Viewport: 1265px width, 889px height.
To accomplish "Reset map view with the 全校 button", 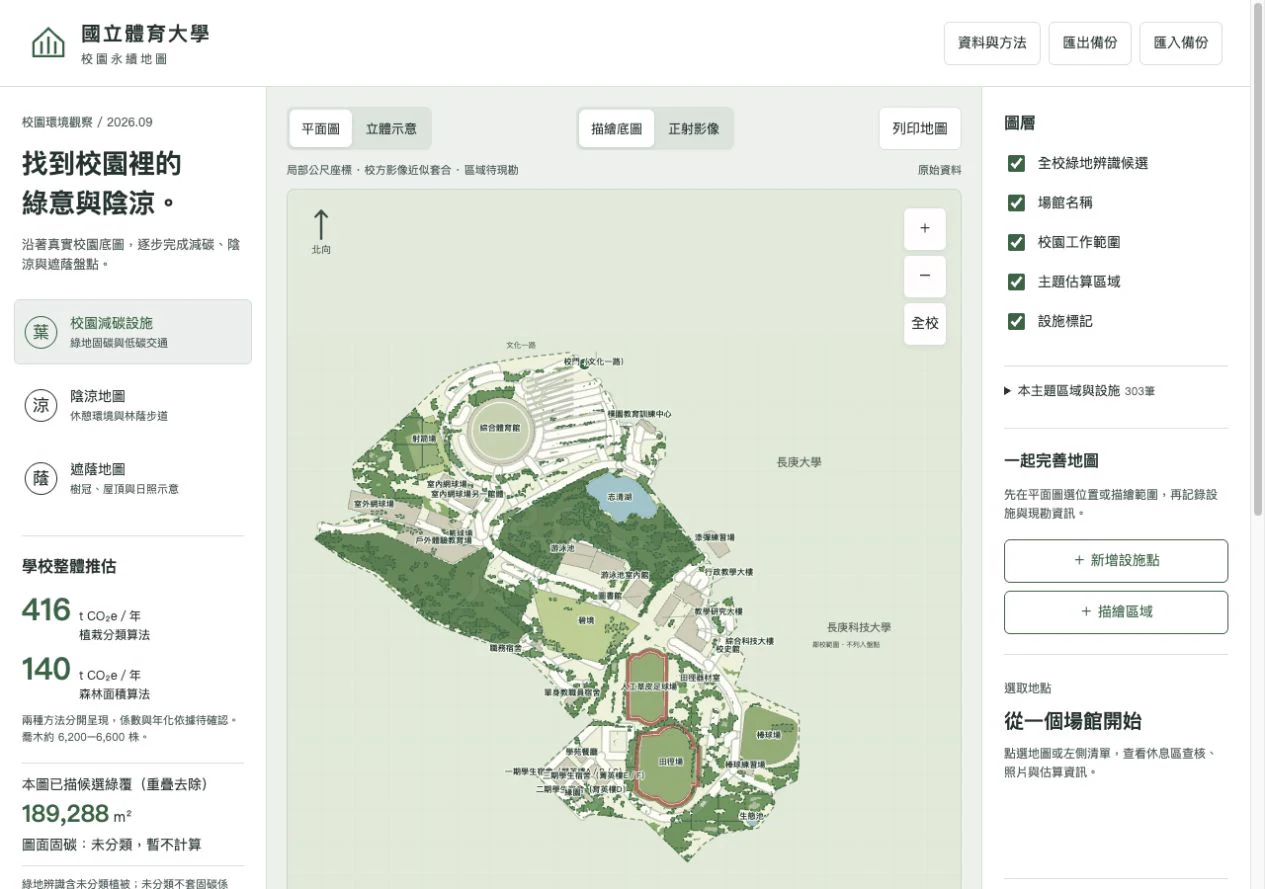I will point(925,323).
